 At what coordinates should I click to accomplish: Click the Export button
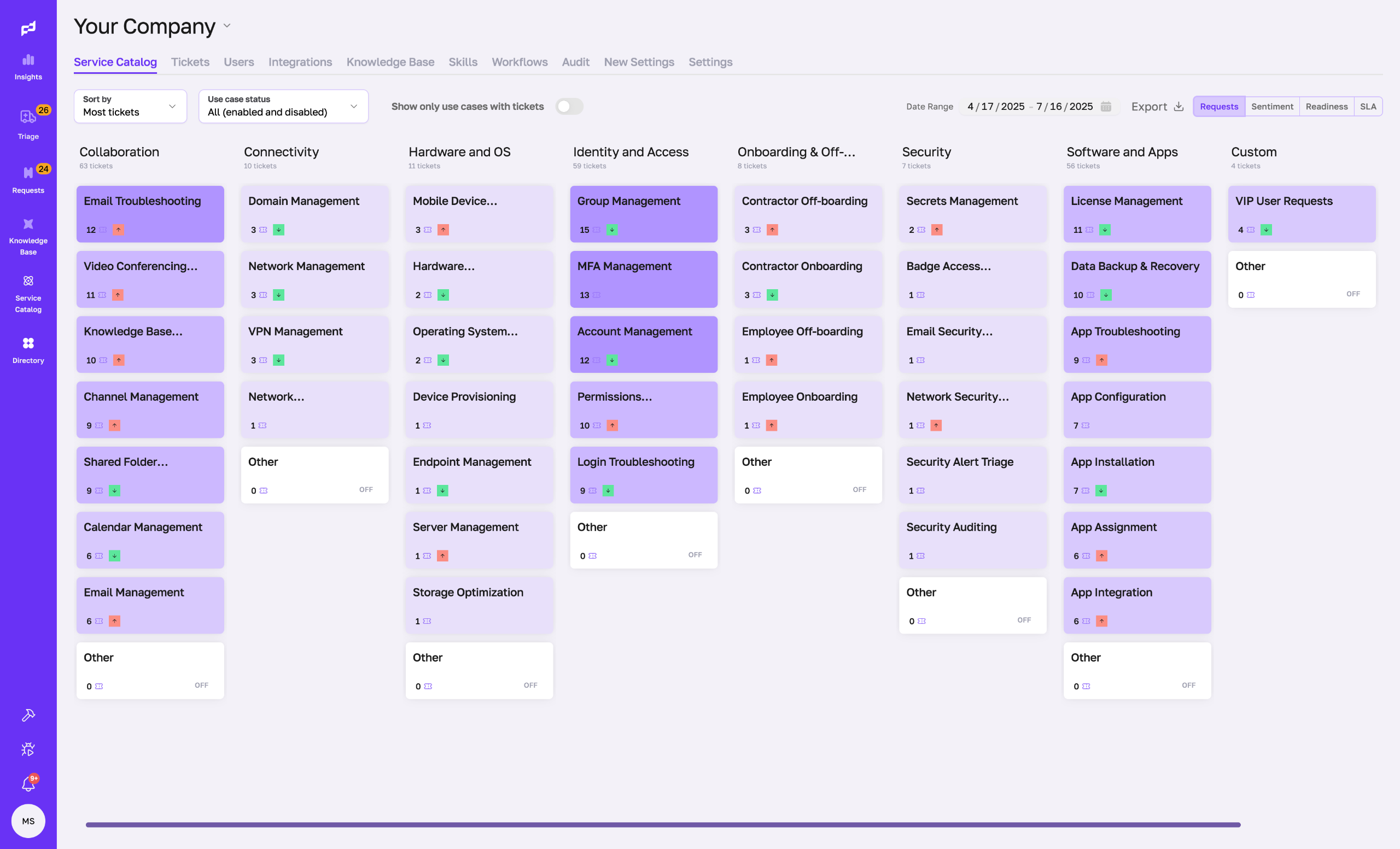click(1157, 106)
